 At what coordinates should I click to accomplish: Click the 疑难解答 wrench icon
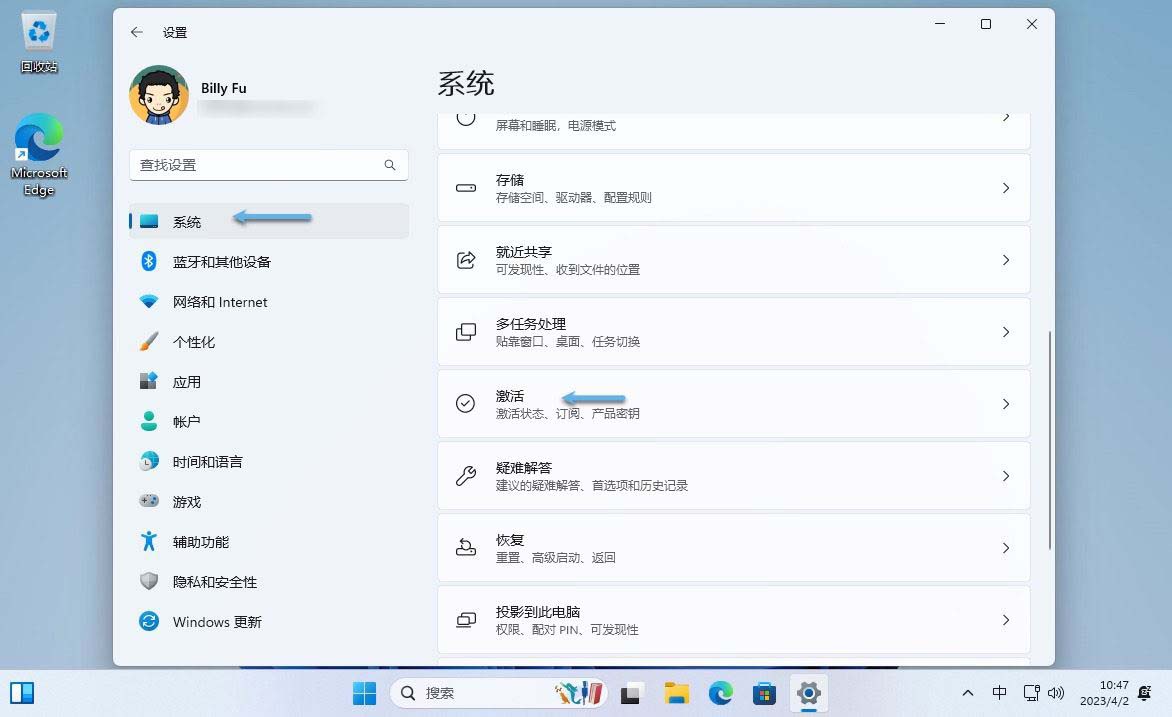(466, 476)
